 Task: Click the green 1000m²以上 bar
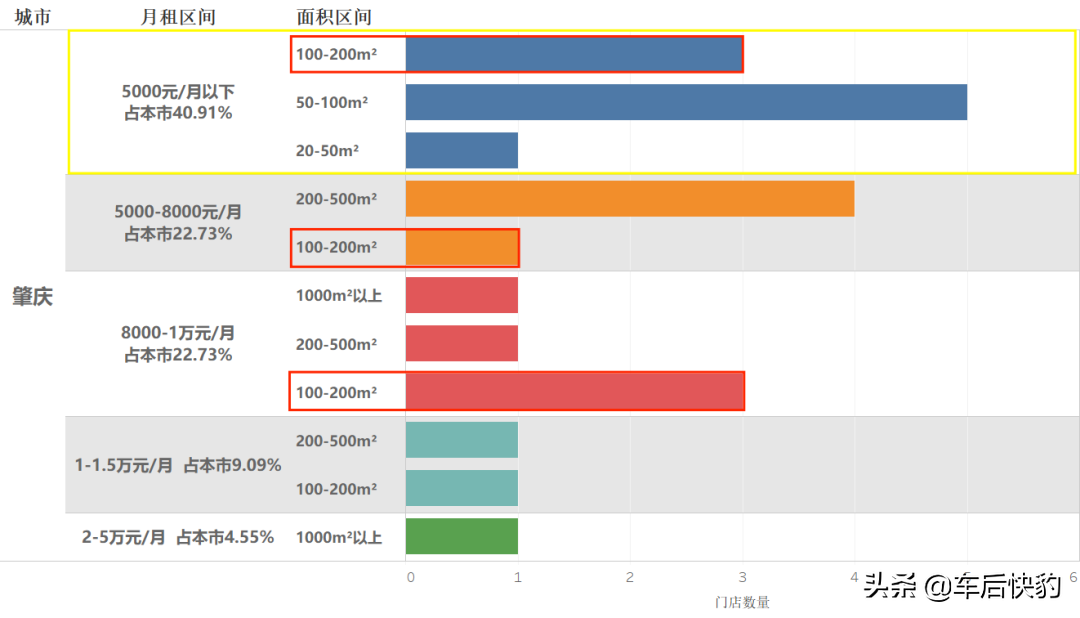[x=461, y=536]
